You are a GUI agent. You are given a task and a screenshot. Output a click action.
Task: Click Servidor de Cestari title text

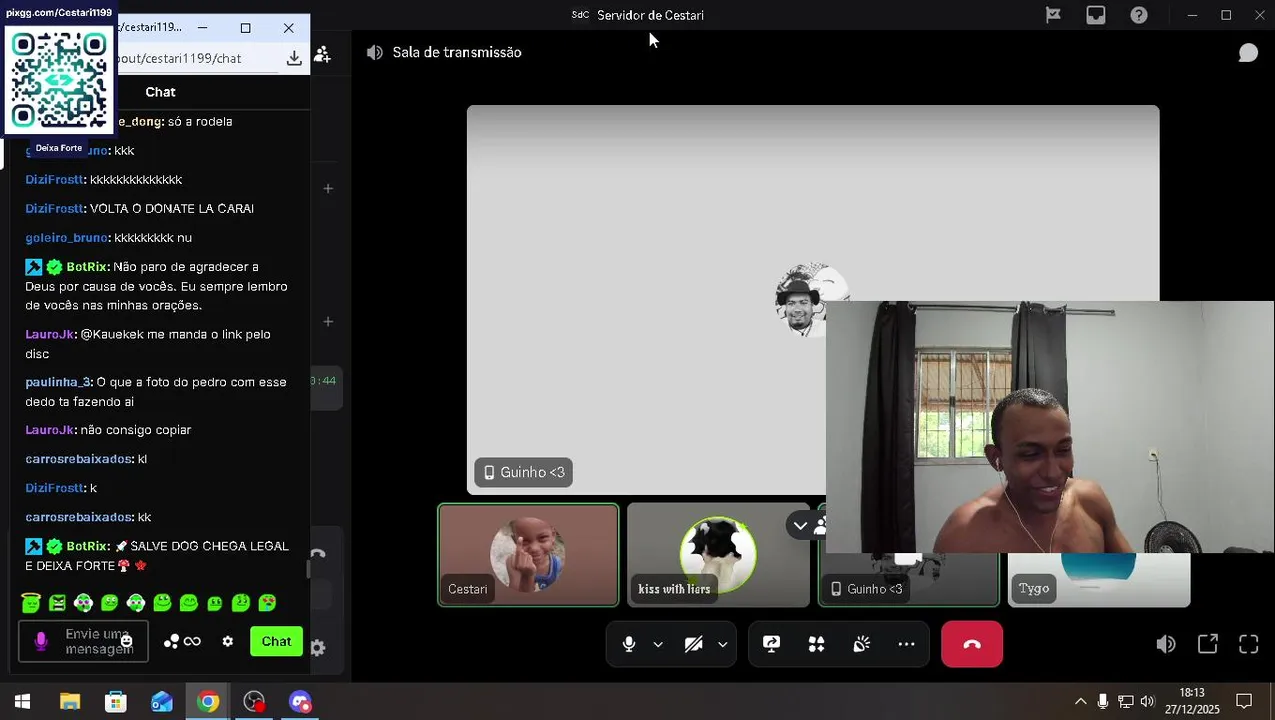(650, 15)
